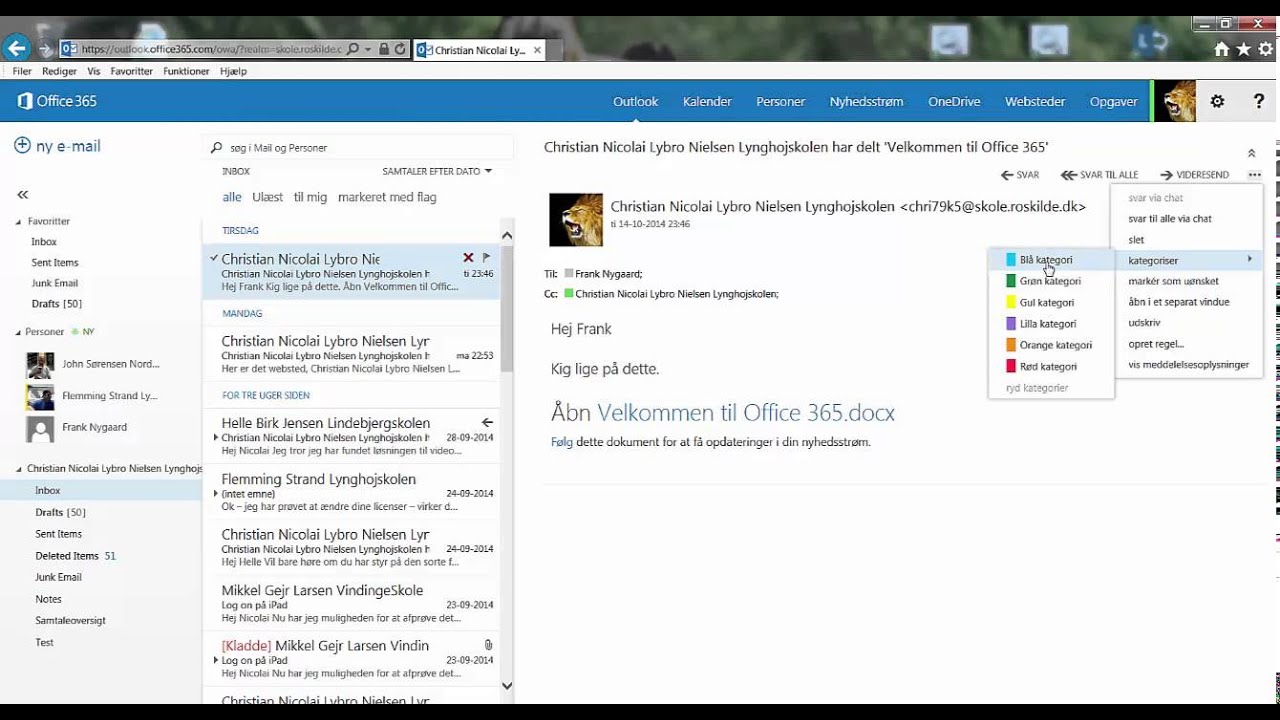Expand Kladde Mikkel Gejr conversation triangle
The image size is (1280, 720).
216,661
